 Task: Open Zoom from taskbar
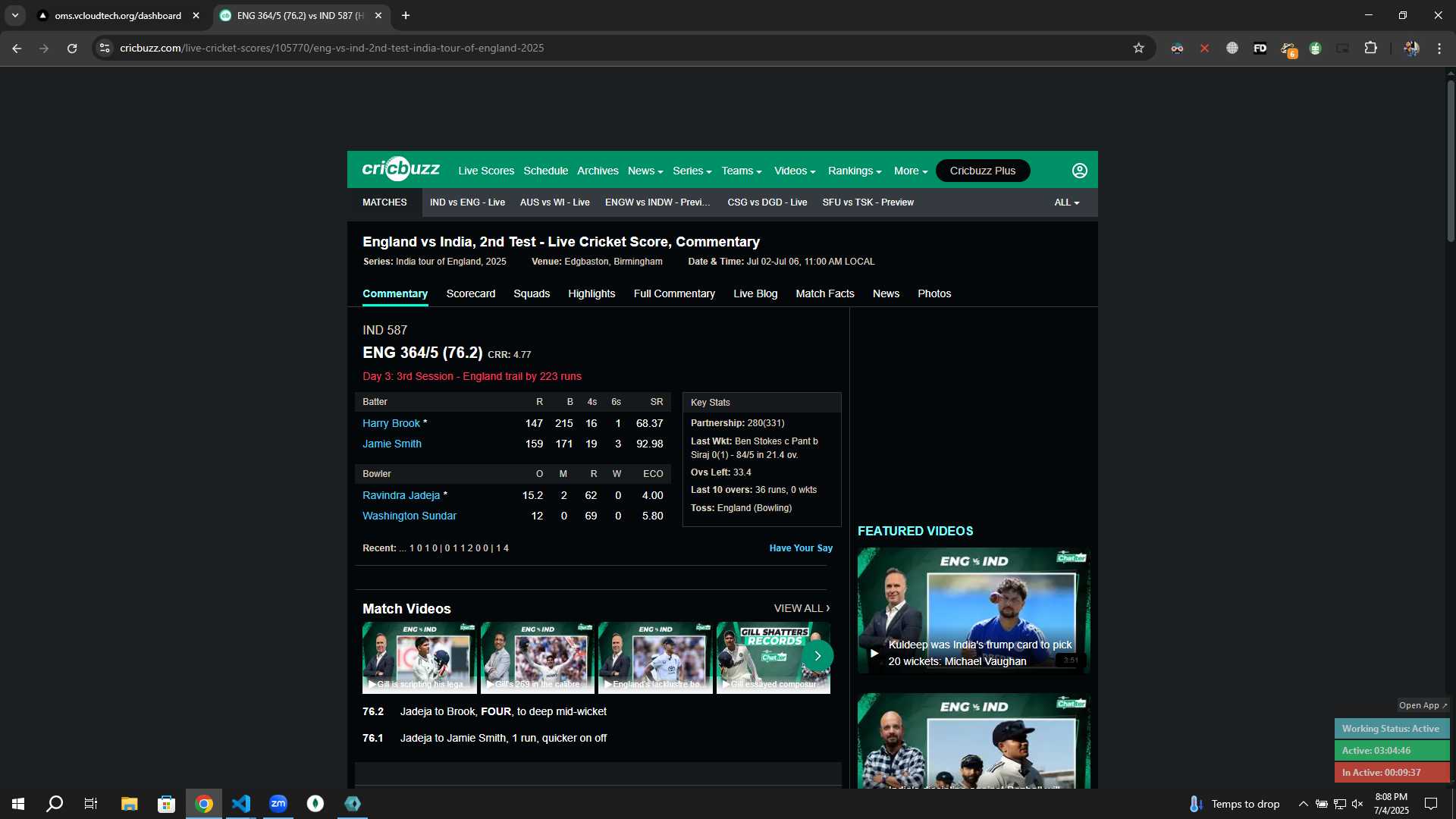[x=278, y=804]
